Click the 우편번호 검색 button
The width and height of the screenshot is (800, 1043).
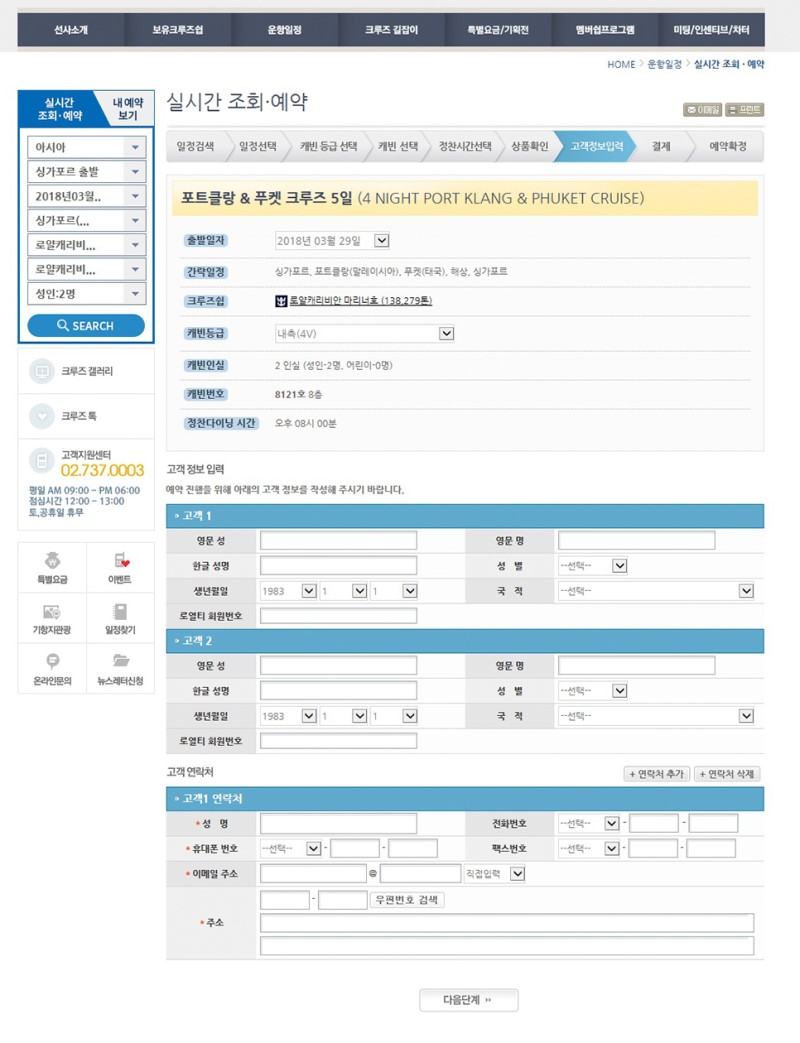pos(408,900)
